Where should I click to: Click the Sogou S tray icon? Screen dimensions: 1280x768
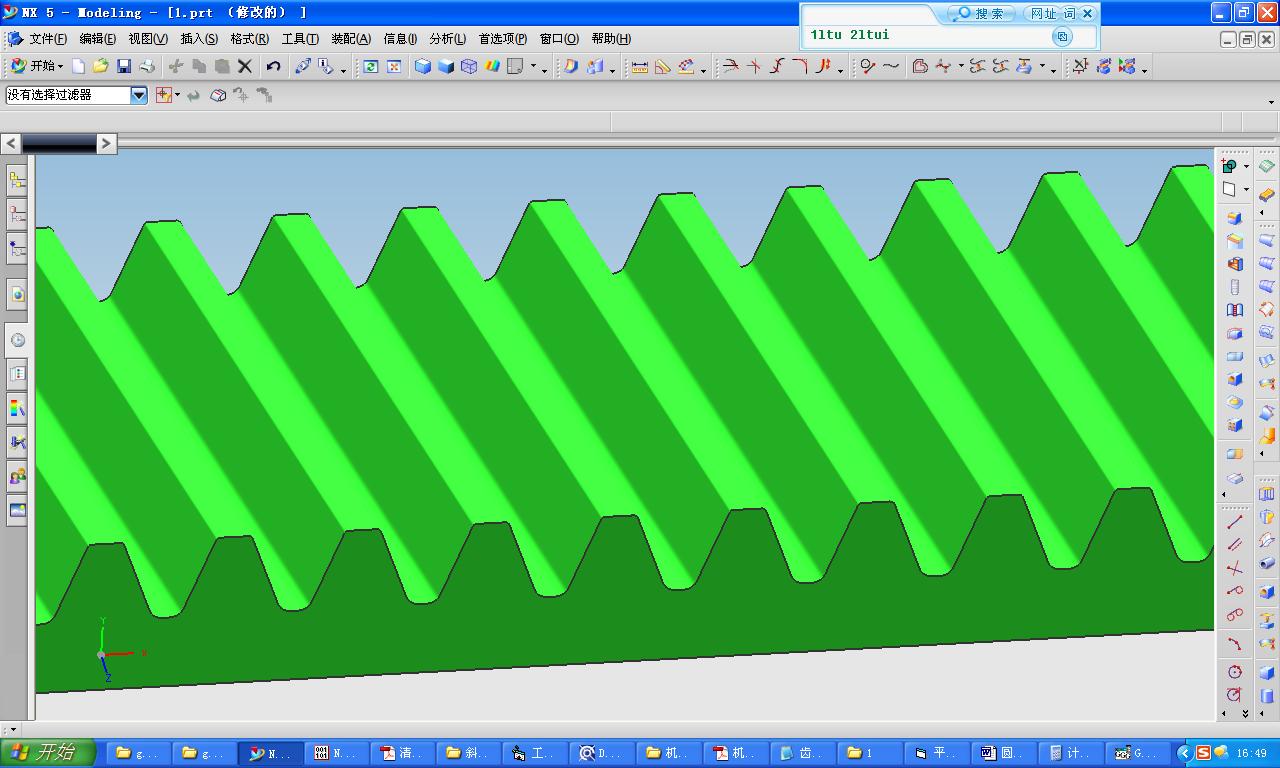(x=1203, y=753)
